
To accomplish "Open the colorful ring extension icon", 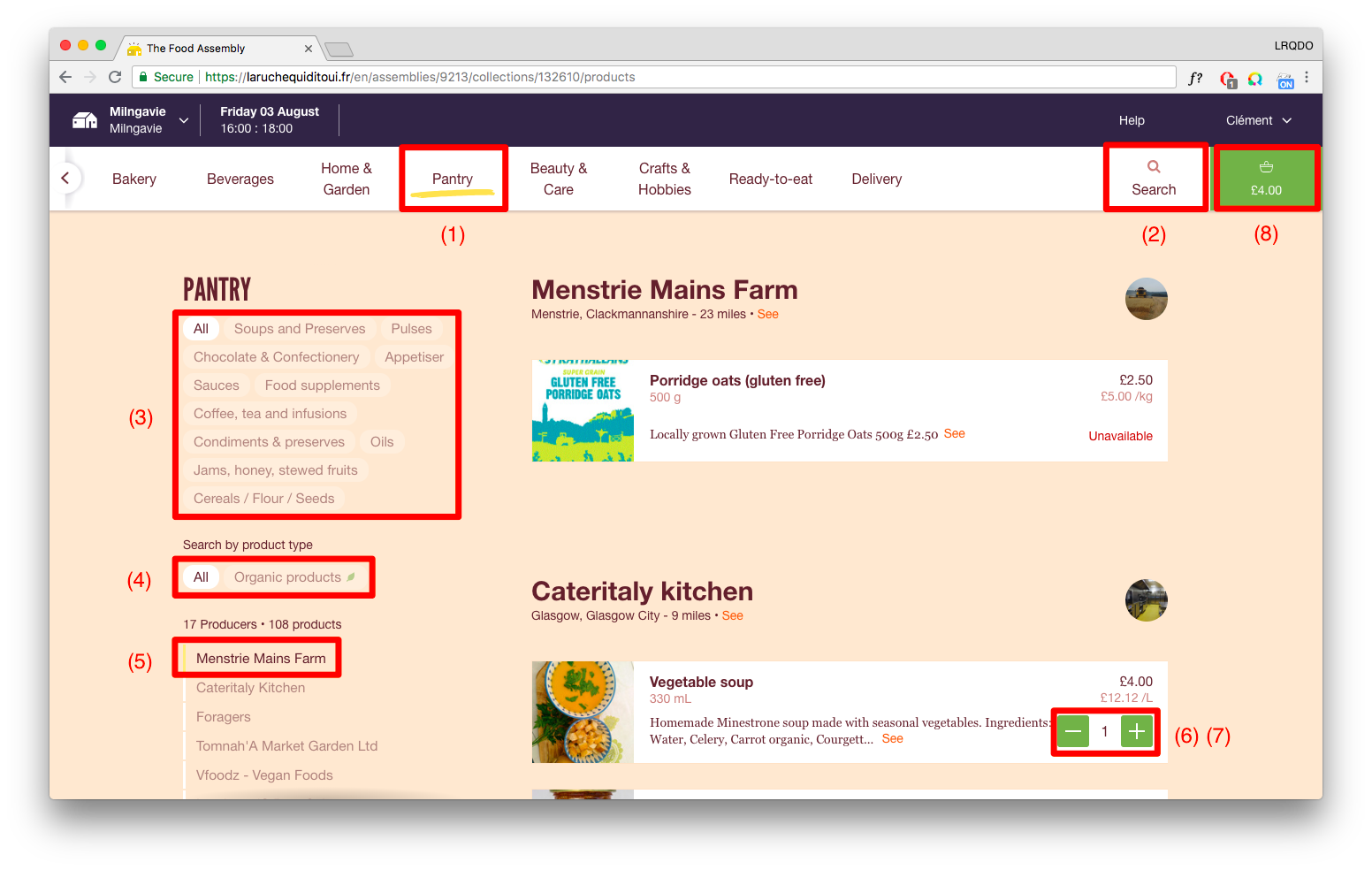I will pyautogui.click(x=1255, y=79).
